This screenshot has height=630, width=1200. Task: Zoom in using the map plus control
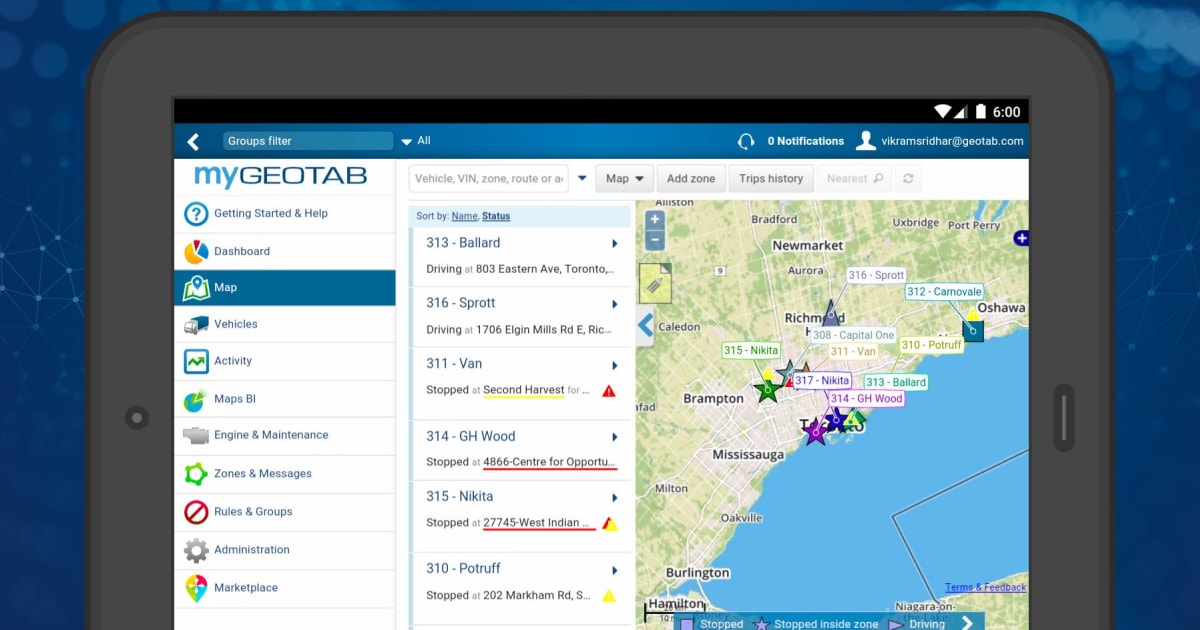click(654, 218)
